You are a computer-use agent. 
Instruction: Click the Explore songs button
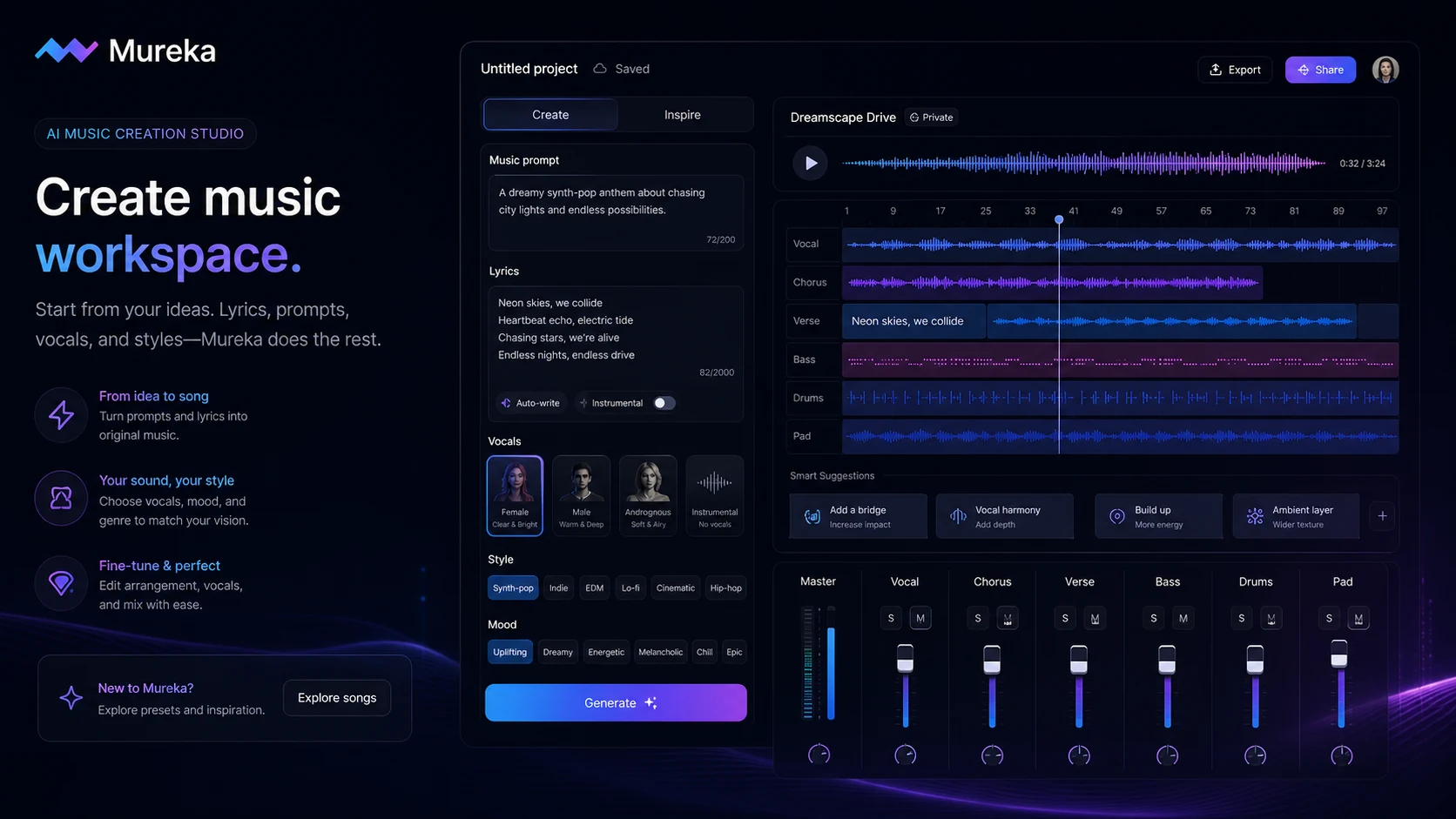tap(337, 698)
